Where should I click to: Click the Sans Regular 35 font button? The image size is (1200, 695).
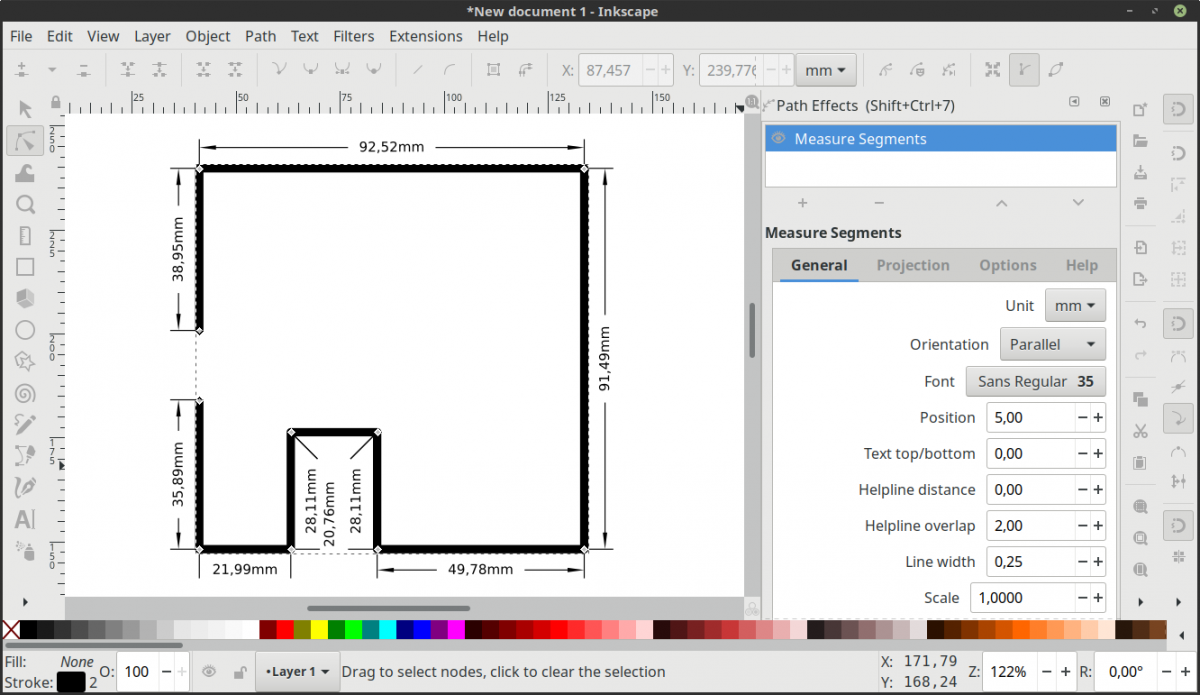pos(1035,381)
